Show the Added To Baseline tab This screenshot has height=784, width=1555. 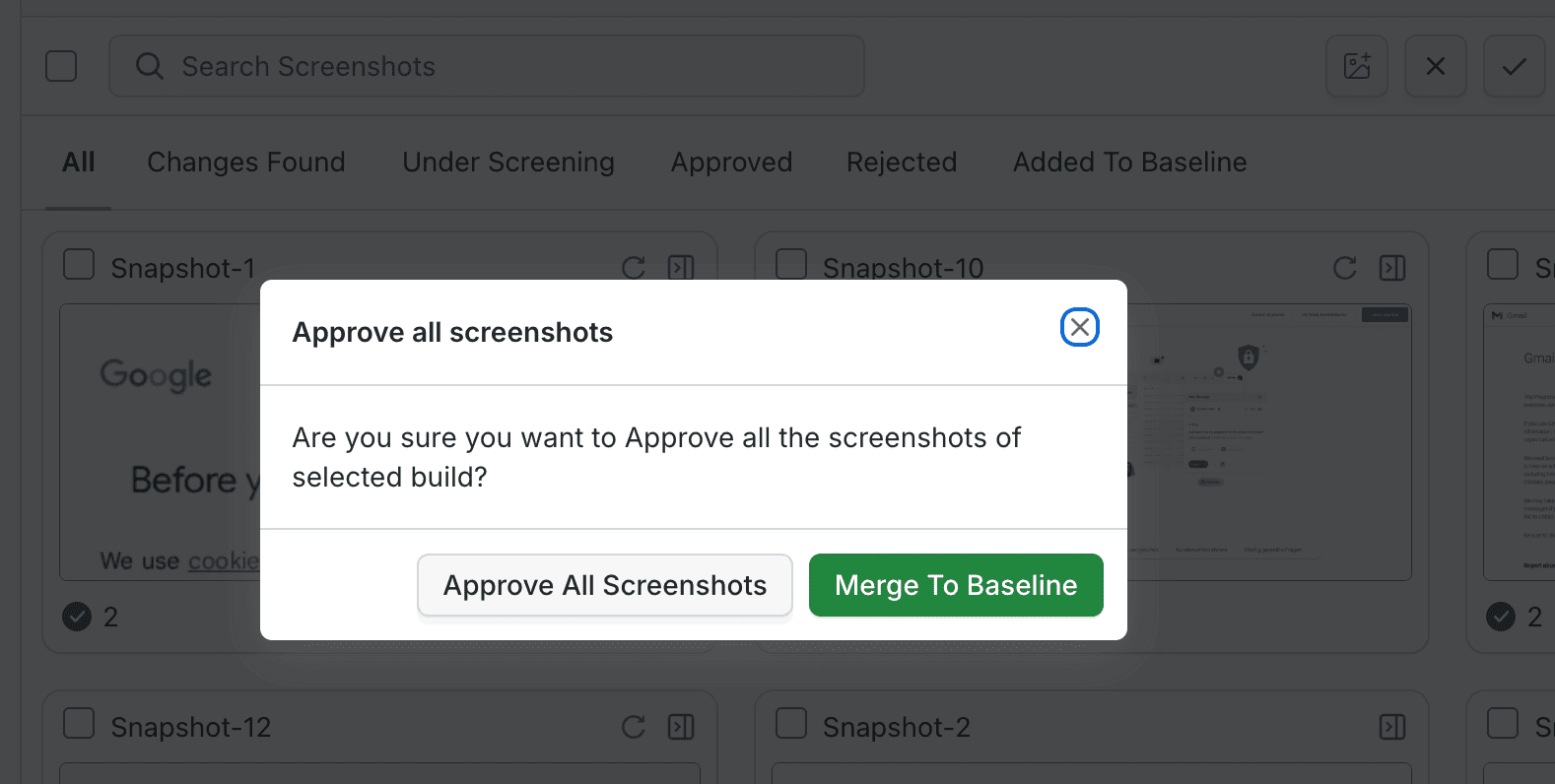[1129, 162]
